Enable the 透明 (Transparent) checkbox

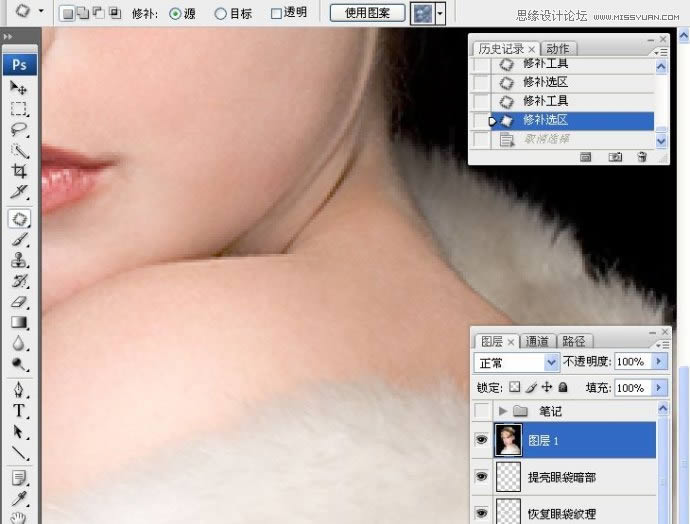click(x=277, y=13)
